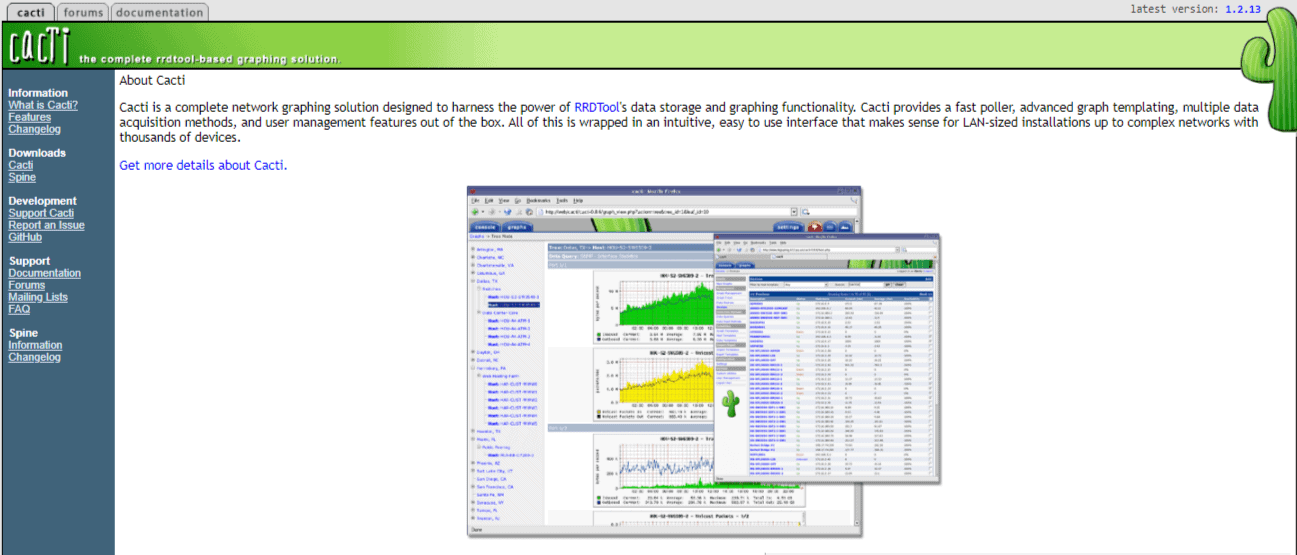Open the Mailing Lists link
The width and height of the screenshot is (1297, 555).
38,297
